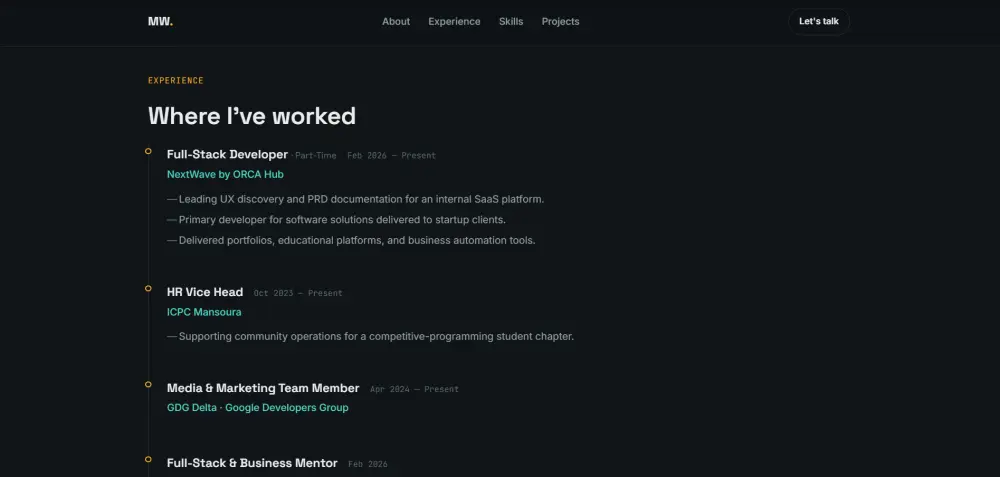Open the Projects navigation link
1000x477 pixels.
[561, 22]
